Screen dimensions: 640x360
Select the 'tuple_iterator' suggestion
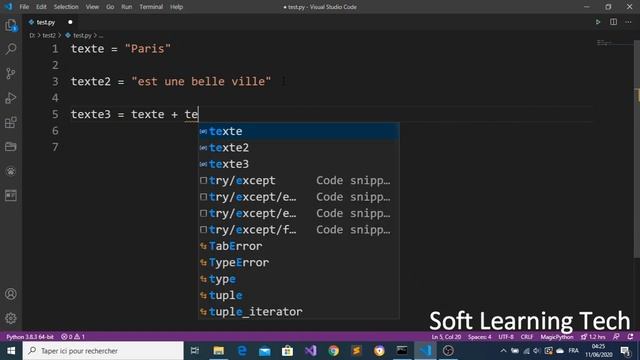pyautogui.click(x=299, y=311)
